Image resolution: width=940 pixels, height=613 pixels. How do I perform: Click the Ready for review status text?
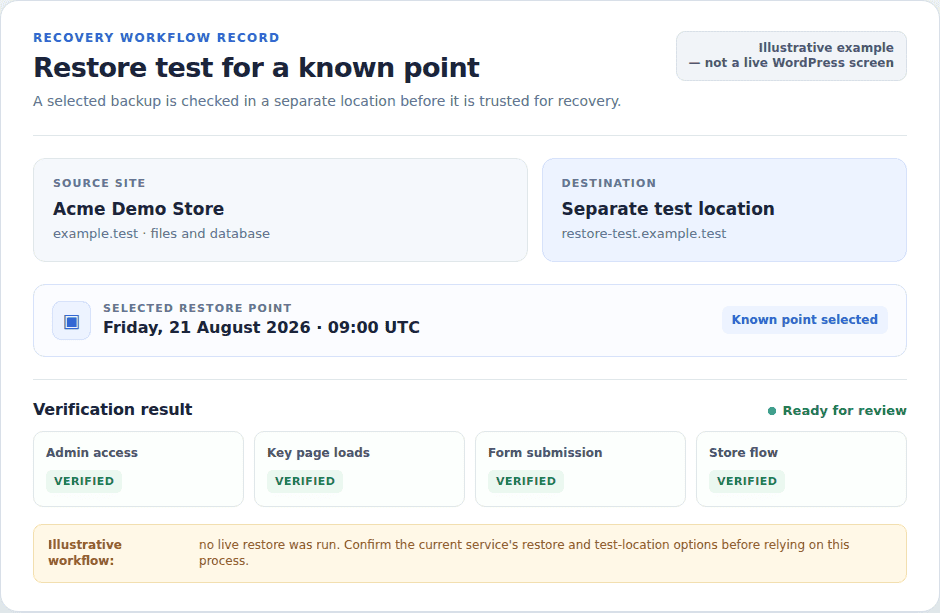844,410
